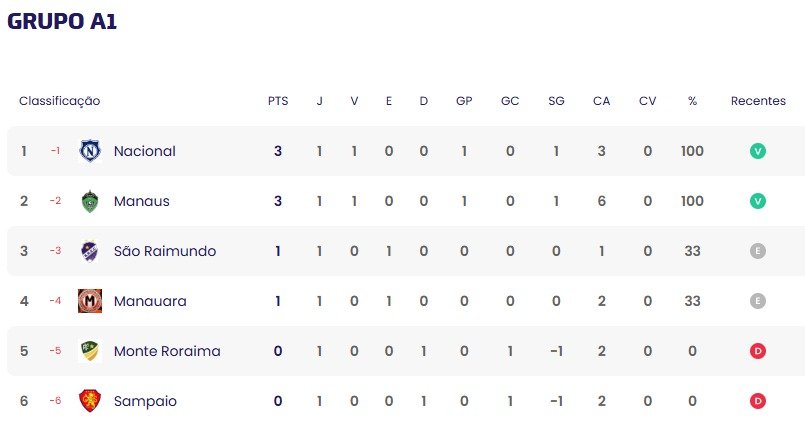The width and height of the screenshot is (805, 441).
Task: Click the GRUPO A1 heading
Action: click(x=62, y=21)
